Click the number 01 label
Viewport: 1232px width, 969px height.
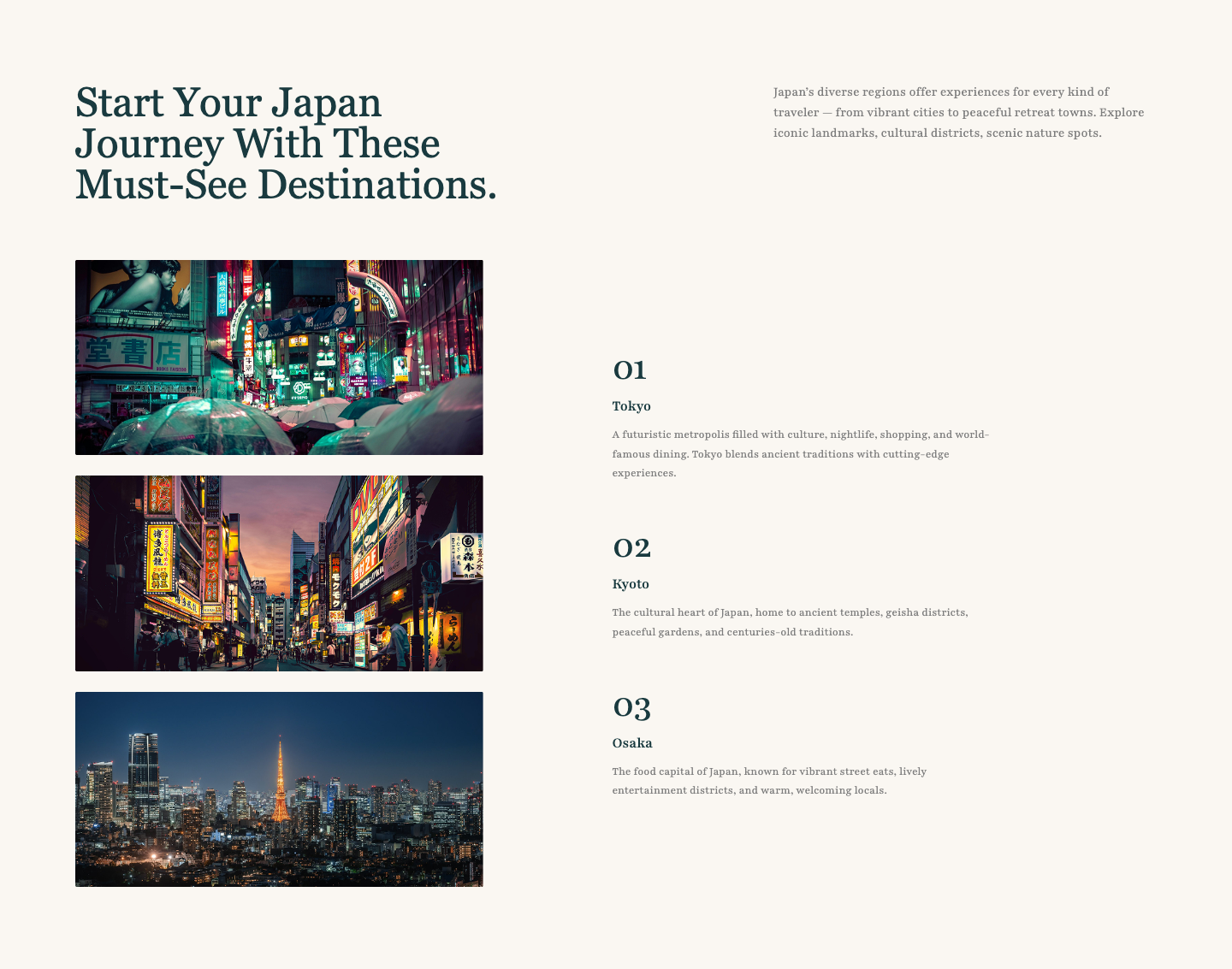tap(630, 370)
